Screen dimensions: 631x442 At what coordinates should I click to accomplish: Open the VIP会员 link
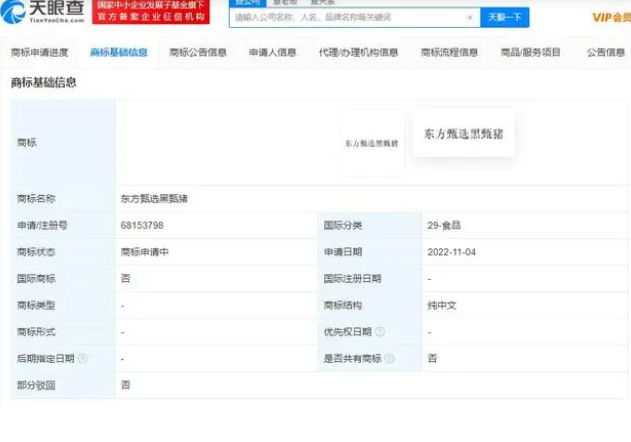pos(610,17)
